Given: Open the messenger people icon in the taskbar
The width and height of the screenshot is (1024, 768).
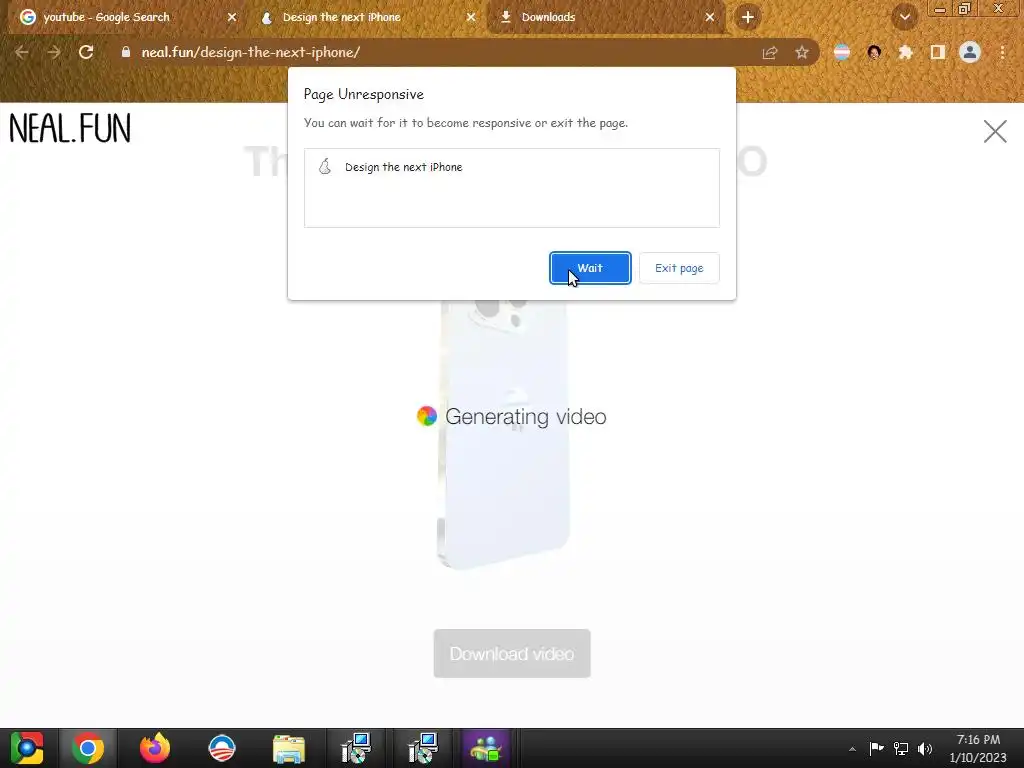Looking at the screenshot, I should point(485,748).
